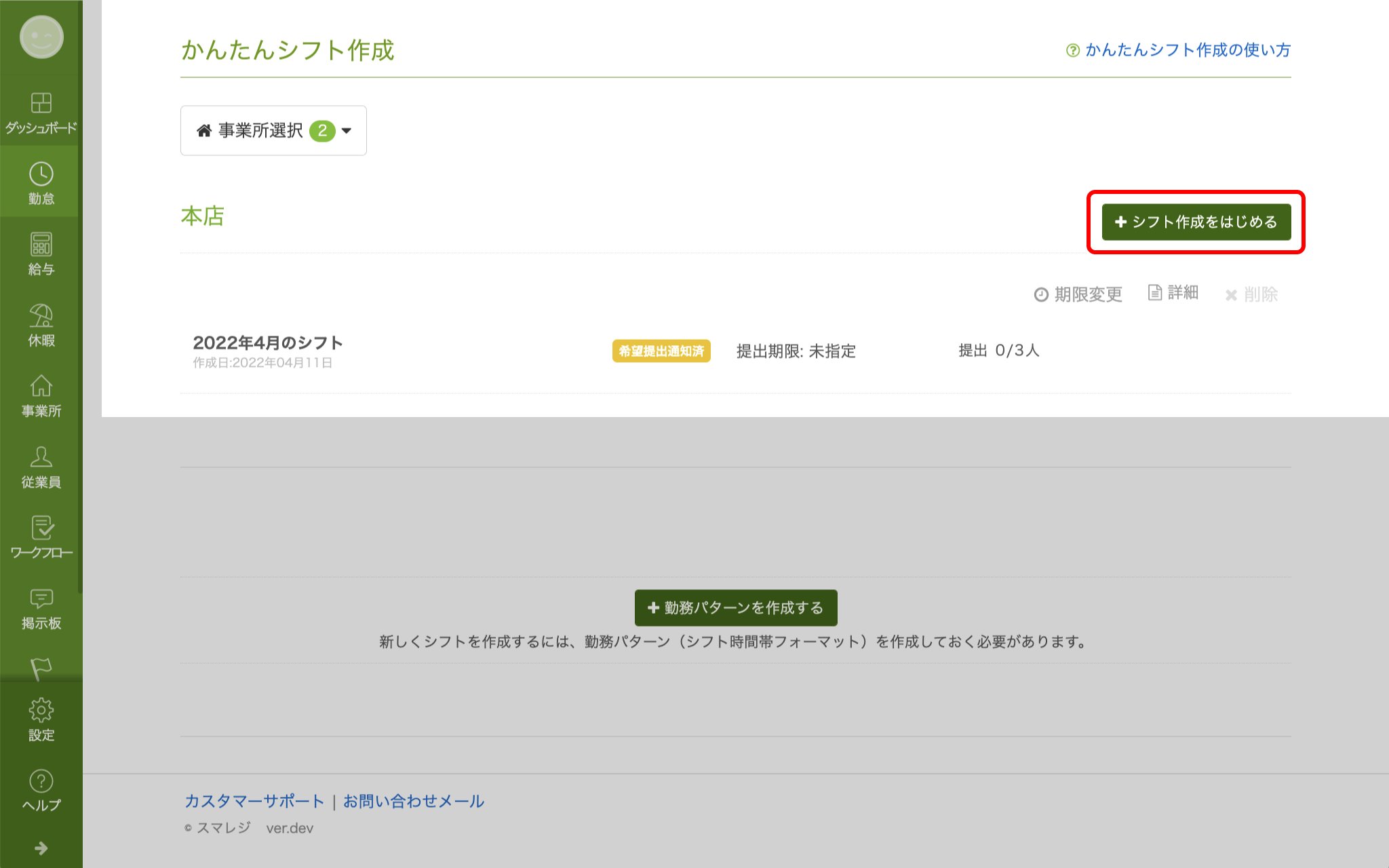Screen dimensions: 1389x868
Task: Click 期限変更 deadline change link
Action: click(1078, 294)
